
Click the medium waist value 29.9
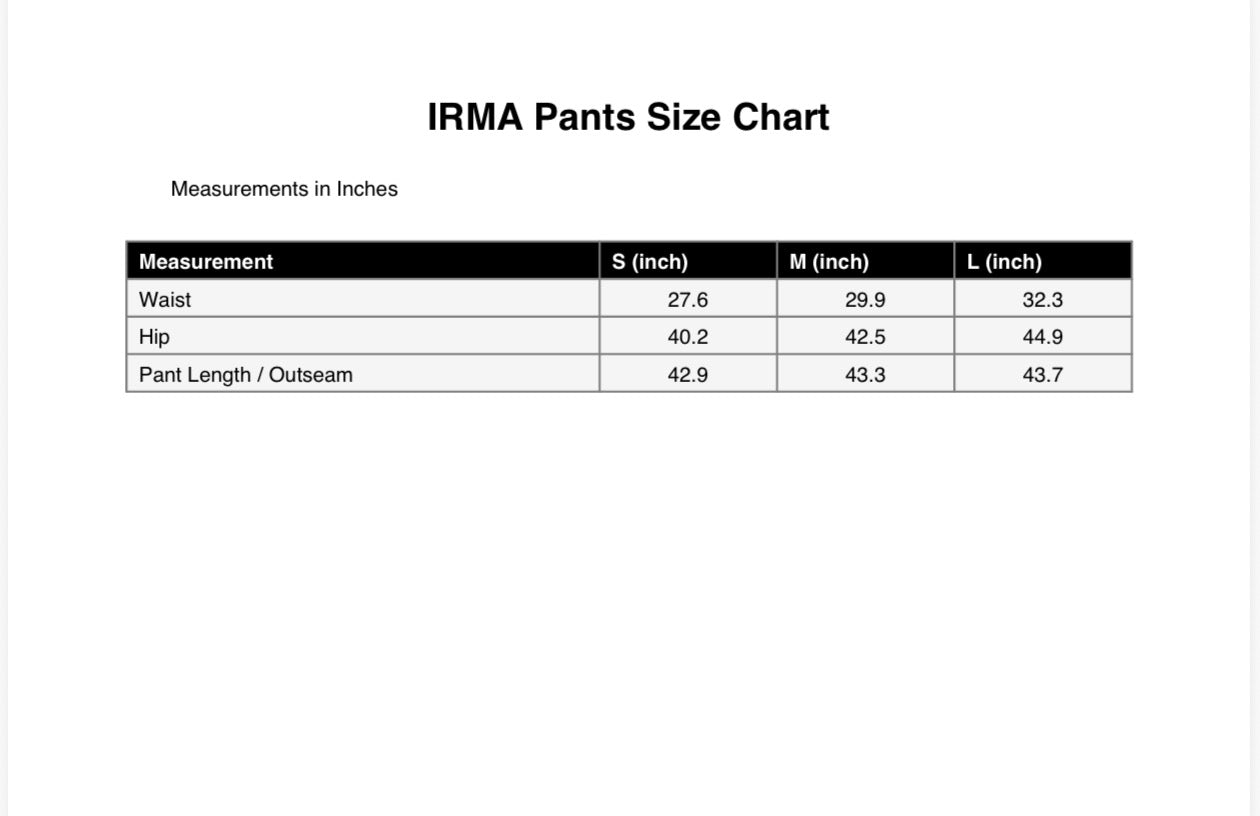[865, 300]
